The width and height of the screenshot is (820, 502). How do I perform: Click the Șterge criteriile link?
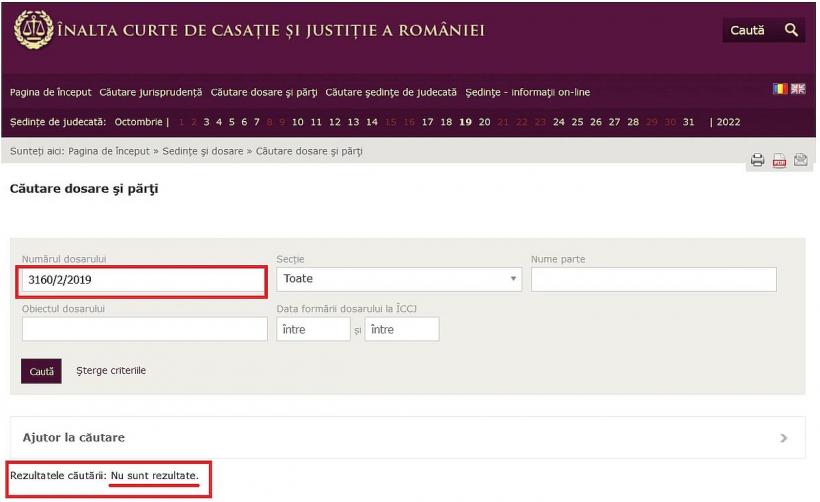(111, 371)
